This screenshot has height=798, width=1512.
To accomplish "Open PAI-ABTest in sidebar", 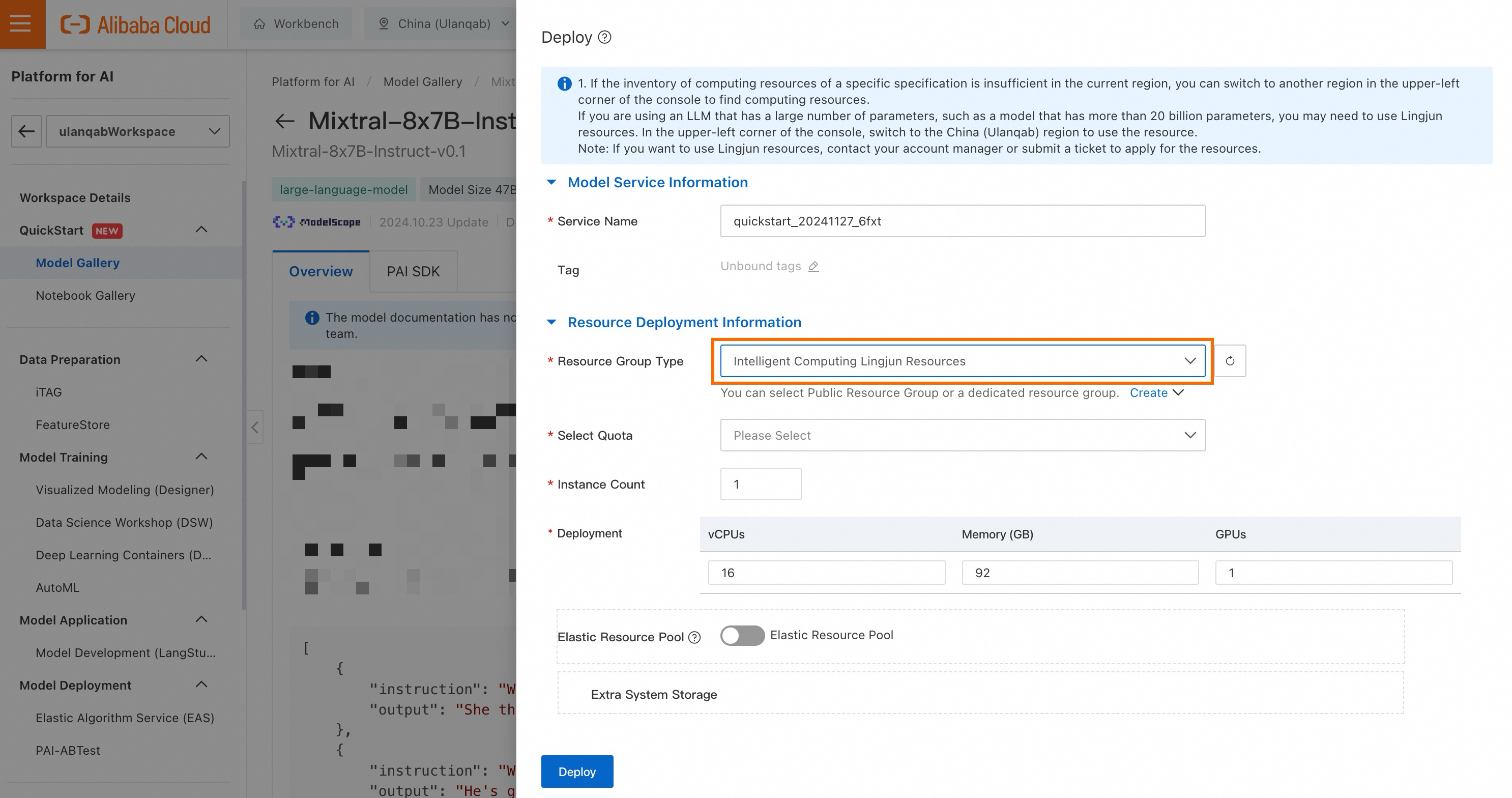I will click(68, 751).
